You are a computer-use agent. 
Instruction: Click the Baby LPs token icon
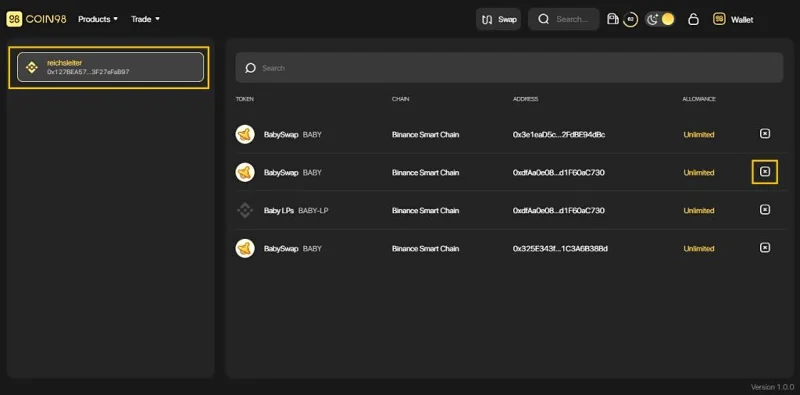click(x=245, y=210)
